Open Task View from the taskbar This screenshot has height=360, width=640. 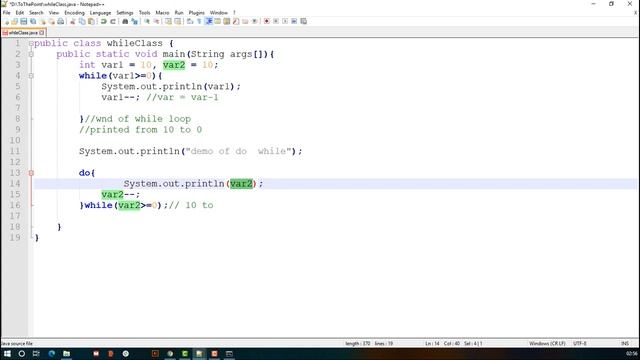(x=36, y=354)
